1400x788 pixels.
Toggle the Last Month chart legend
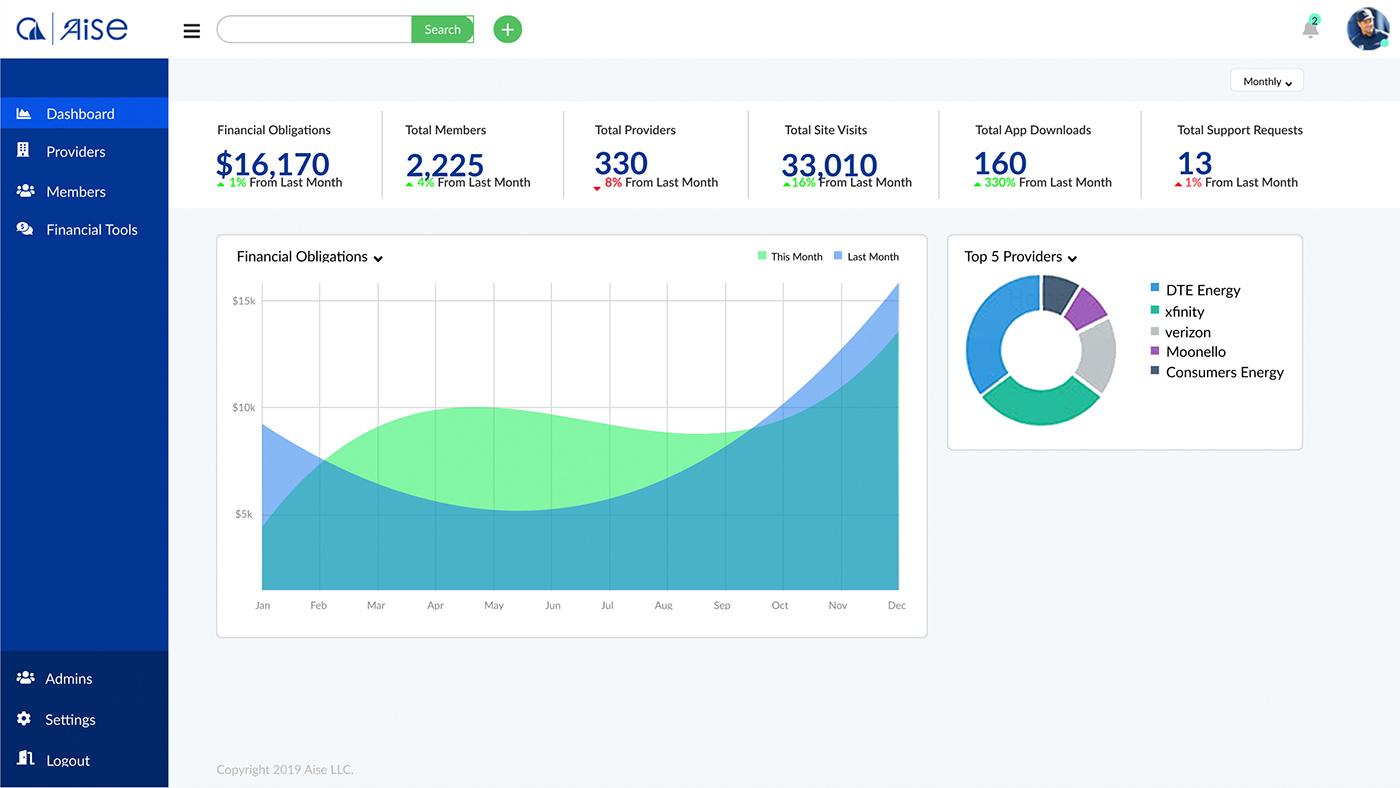866,257
